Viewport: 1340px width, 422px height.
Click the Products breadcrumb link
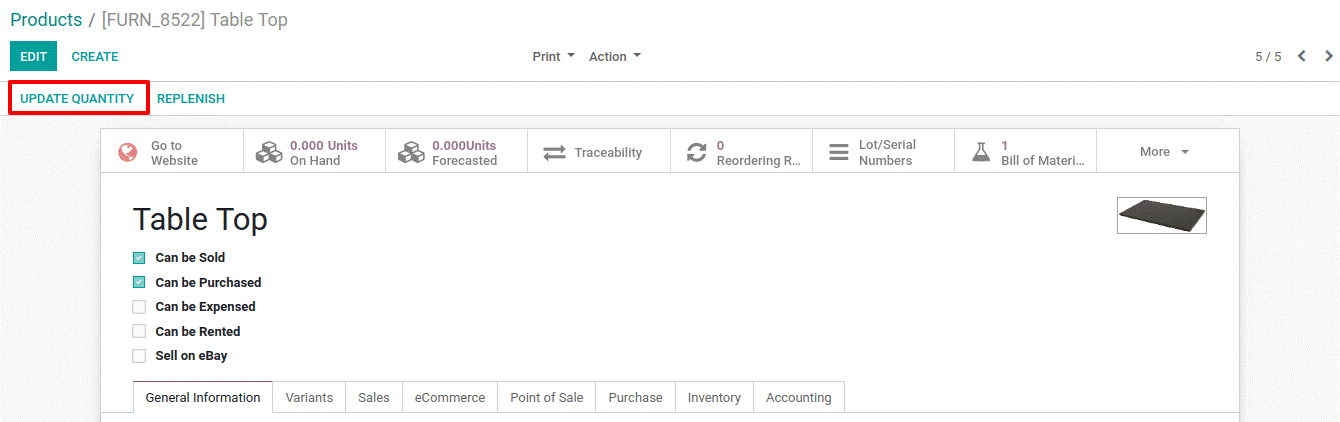click(46, 20)
